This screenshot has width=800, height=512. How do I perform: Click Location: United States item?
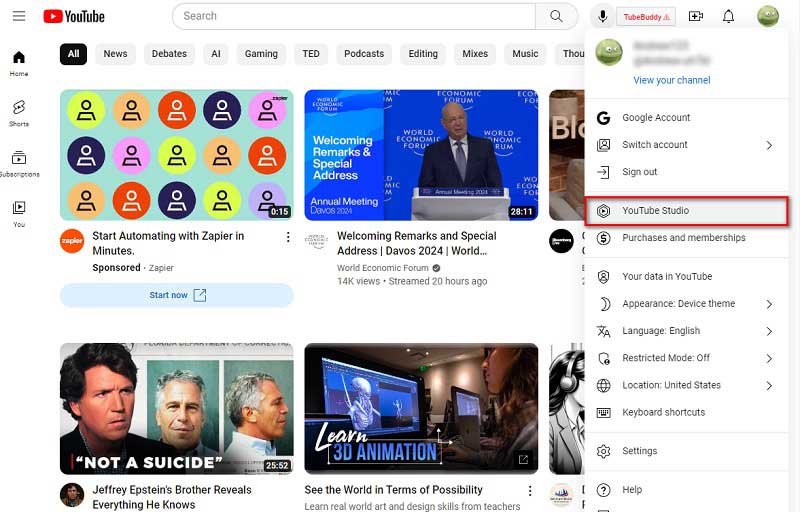point(686,385)
